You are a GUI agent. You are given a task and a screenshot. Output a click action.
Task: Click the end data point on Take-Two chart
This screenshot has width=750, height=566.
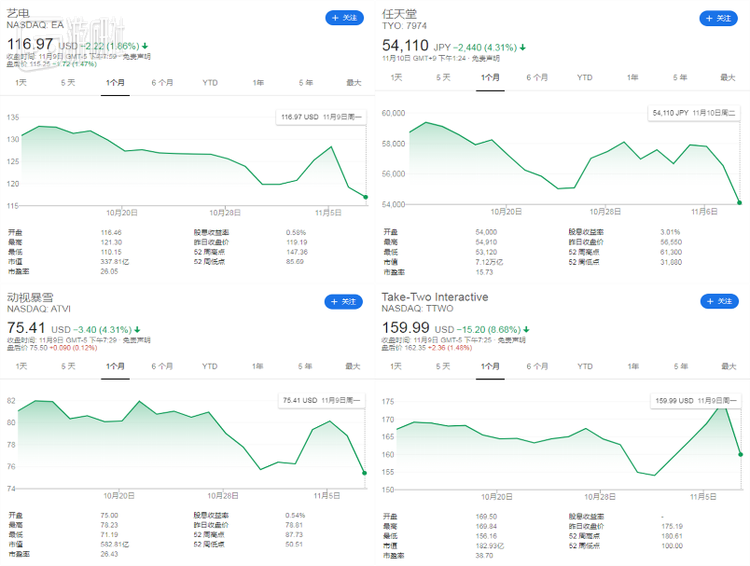click(x=740, y=455)
